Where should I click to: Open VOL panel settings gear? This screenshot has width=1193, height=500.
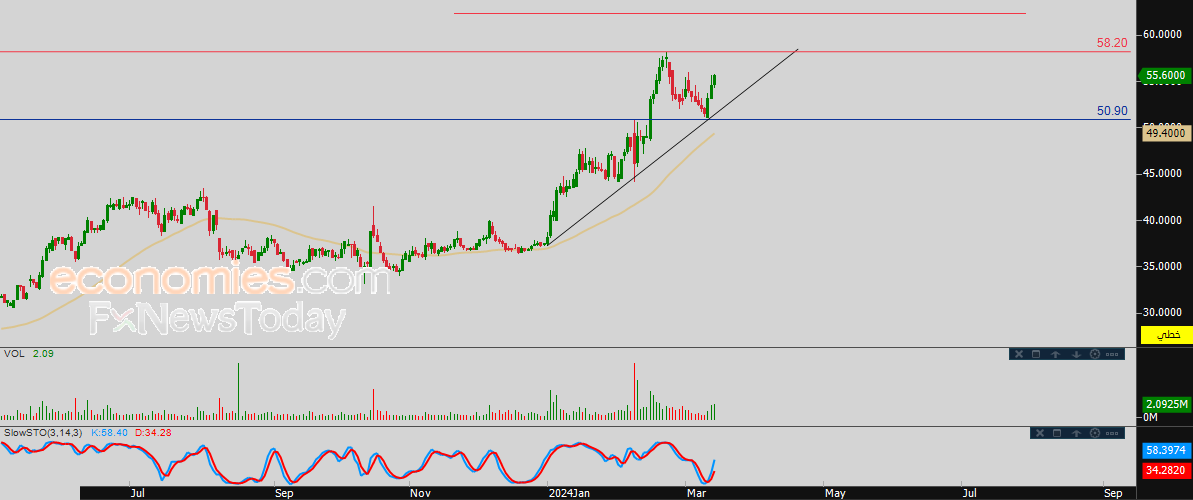(1095, 354)
